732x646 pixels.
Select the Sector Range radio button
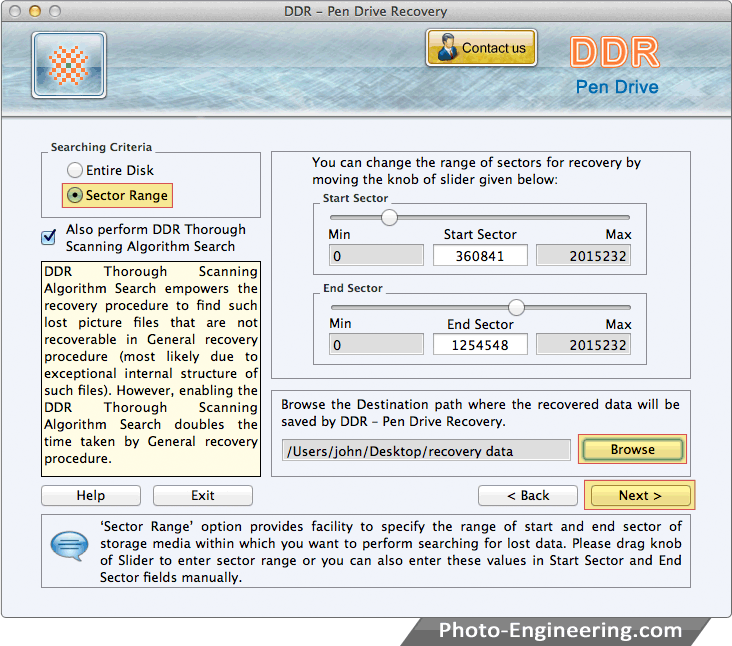click(75, 195)
